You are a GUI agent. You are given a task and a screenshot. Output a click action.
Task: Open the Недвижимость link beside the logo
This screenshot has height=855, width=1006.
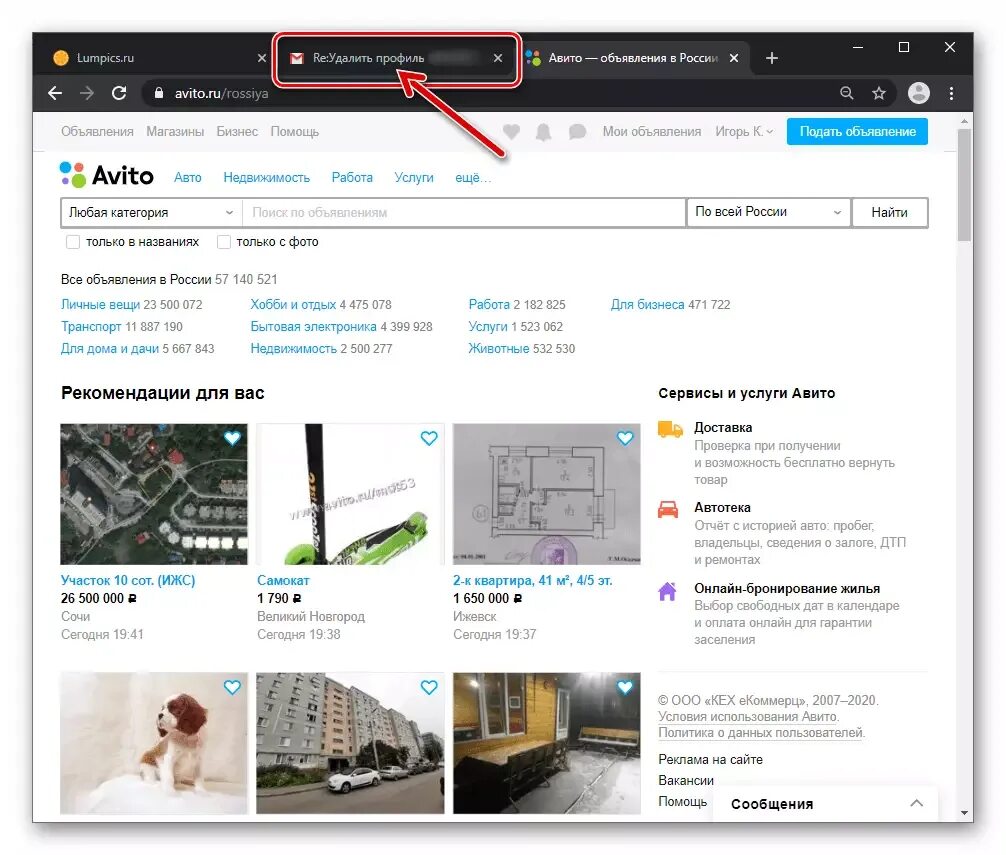tap(266, 178)
